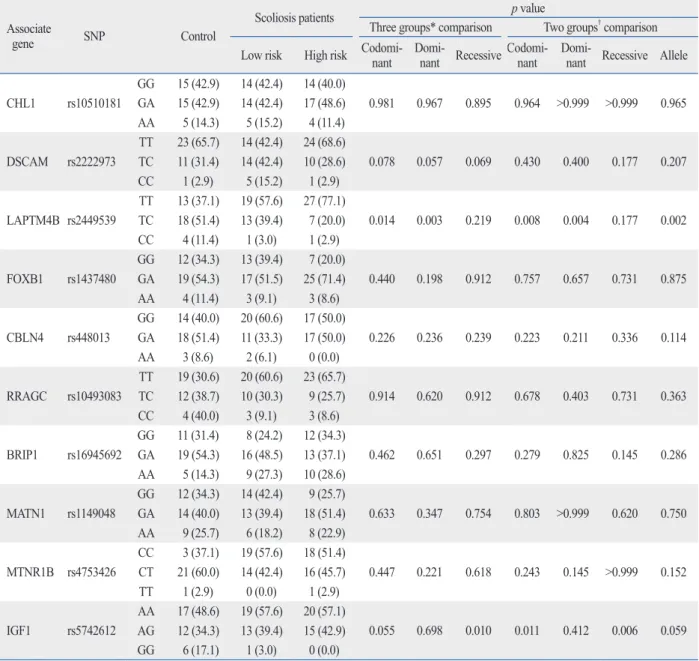Select MATN1 allele p value 0.750
This screenshot has width=699, height=661.
[x=673, y=513]
